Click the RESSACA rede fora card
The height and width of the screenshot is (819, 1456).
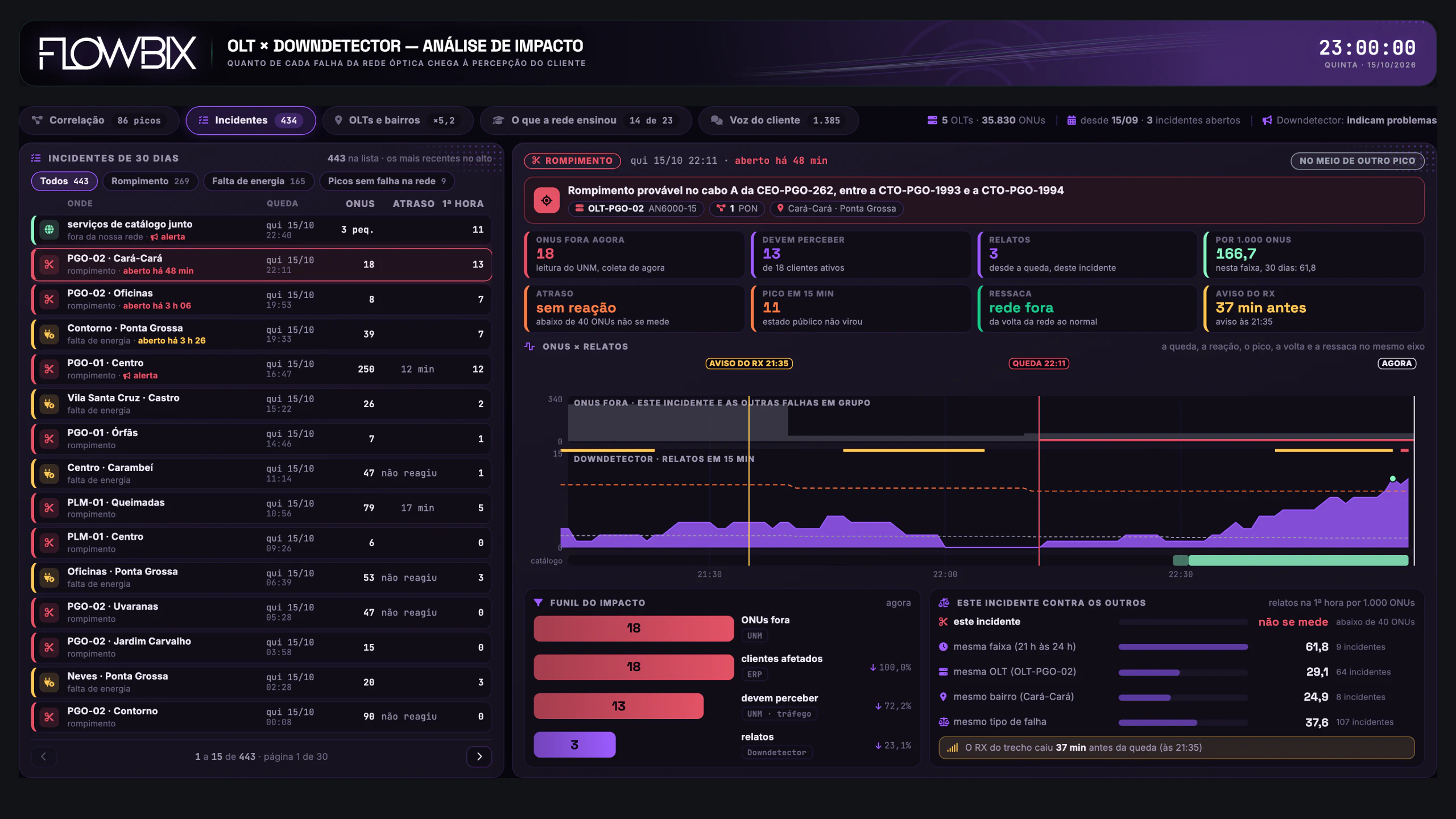coord(1087,308)
